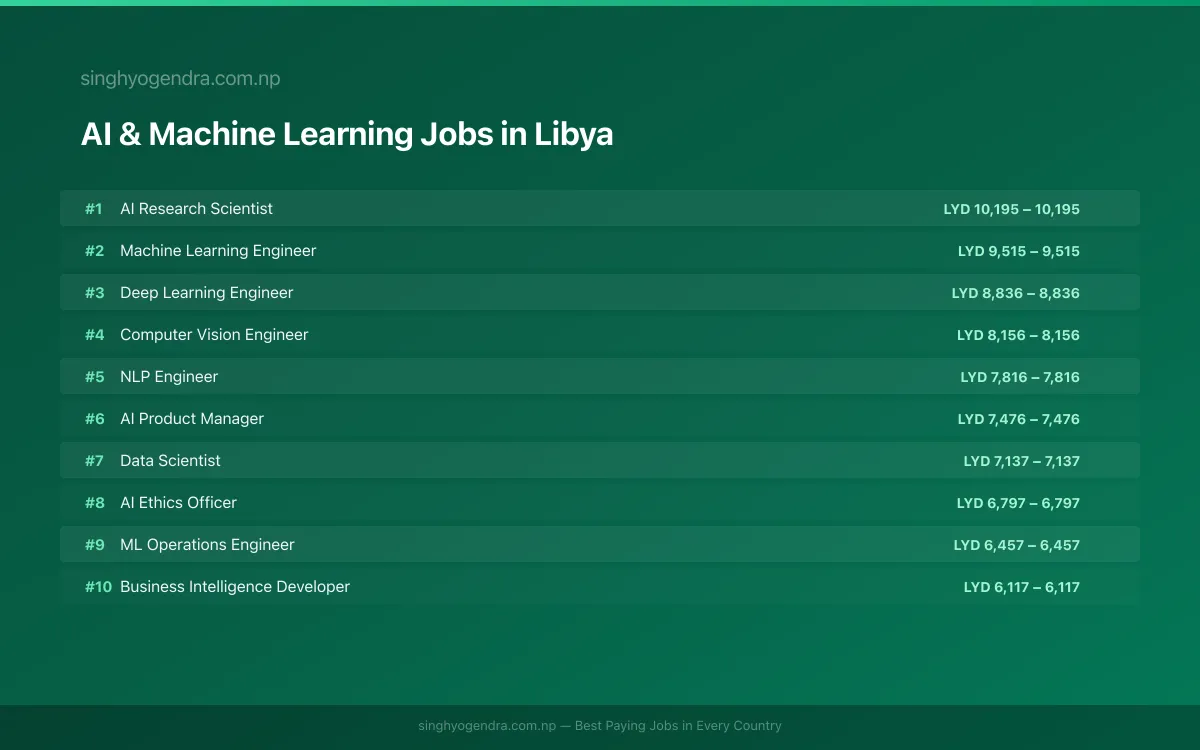
Task: Select the NLP Engineer job title
Action: (x=169, y=376)
